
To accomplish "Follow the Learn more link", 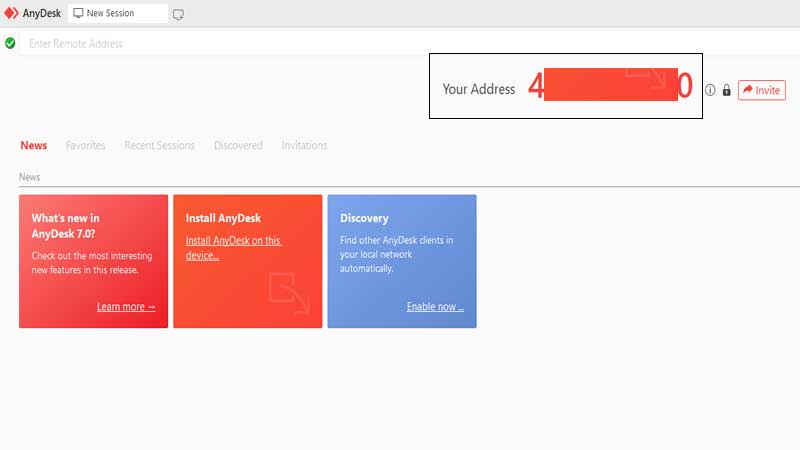I will pos(126,307).
